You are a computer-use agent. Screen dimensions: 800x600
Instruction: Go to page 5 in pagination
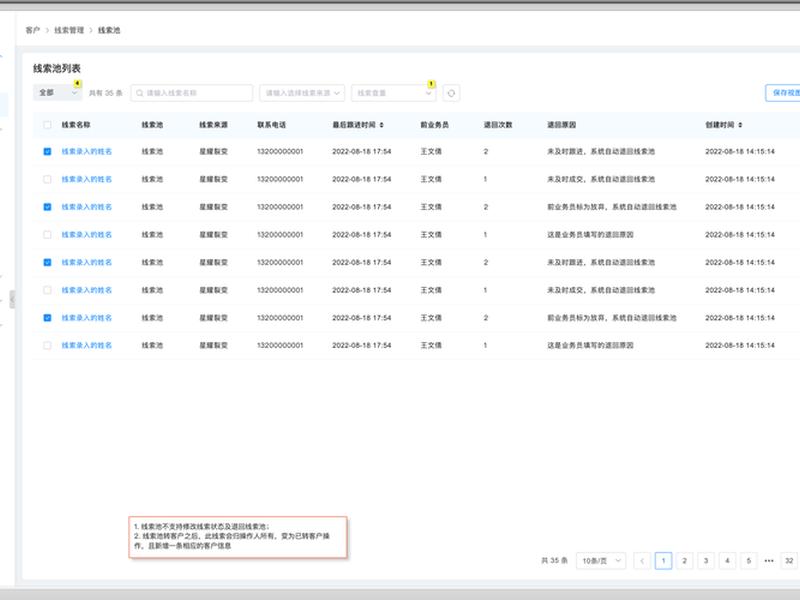tap(749, 561)
